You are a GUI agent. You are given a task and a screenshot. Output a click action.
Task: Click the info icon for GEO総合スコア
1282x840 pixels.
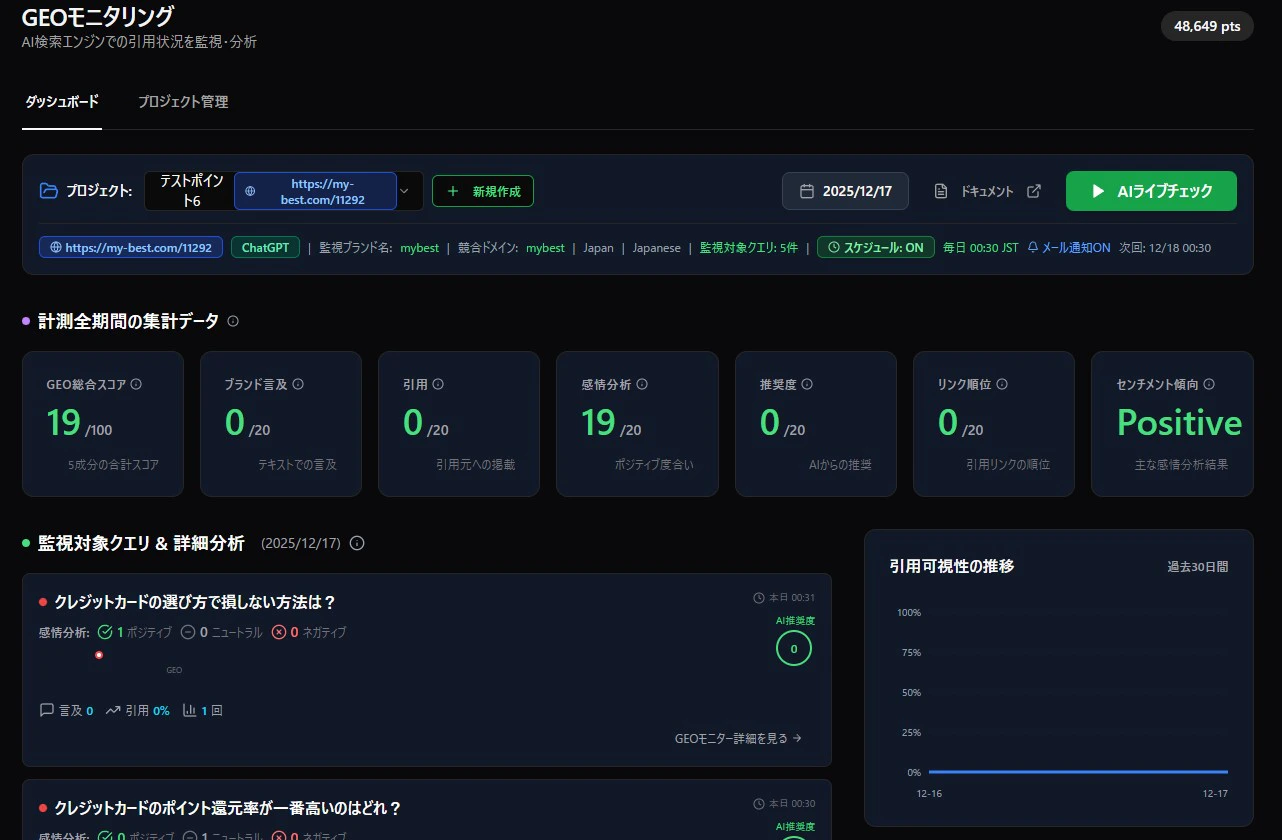coord(136,384)
